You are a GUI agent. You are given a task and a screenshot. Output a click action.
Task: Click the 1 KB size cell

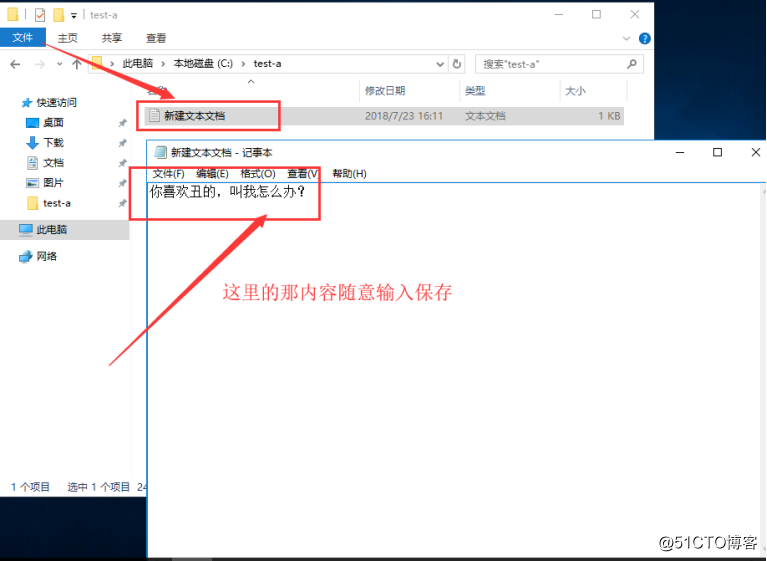pyautogui.click(x=609, y=116)
